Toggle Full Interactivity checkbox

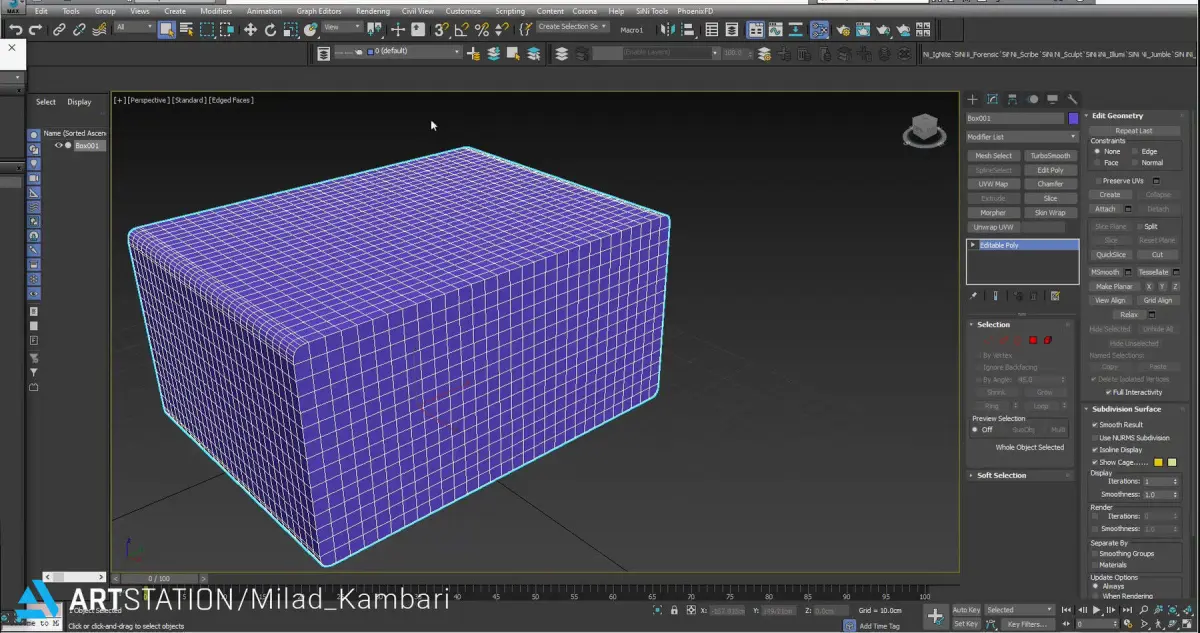[1108, 392]
